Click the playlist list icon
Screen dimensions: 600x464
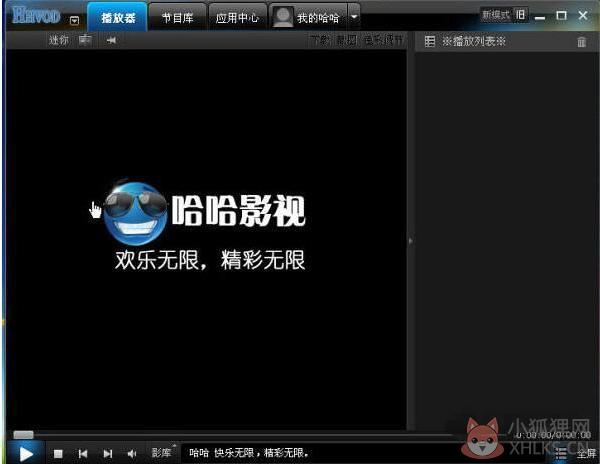click(x=430, y=41)
